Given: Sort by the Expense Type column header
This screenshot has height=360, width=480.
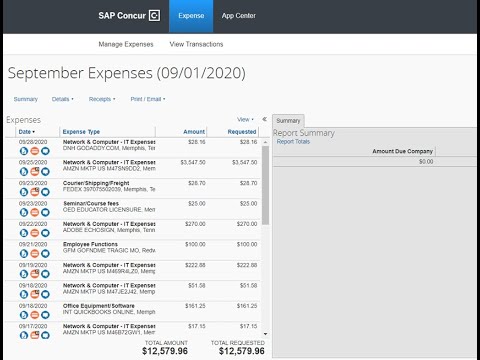Looking at the screenshot, I should coord(81,132).
